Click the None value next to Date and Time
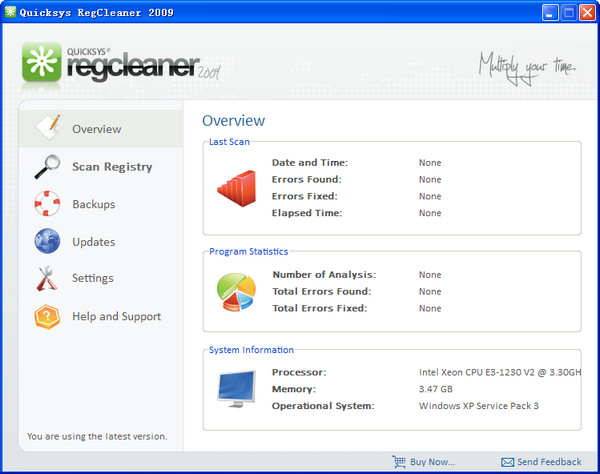Screen dimensions: 600x474 point(430,163)
